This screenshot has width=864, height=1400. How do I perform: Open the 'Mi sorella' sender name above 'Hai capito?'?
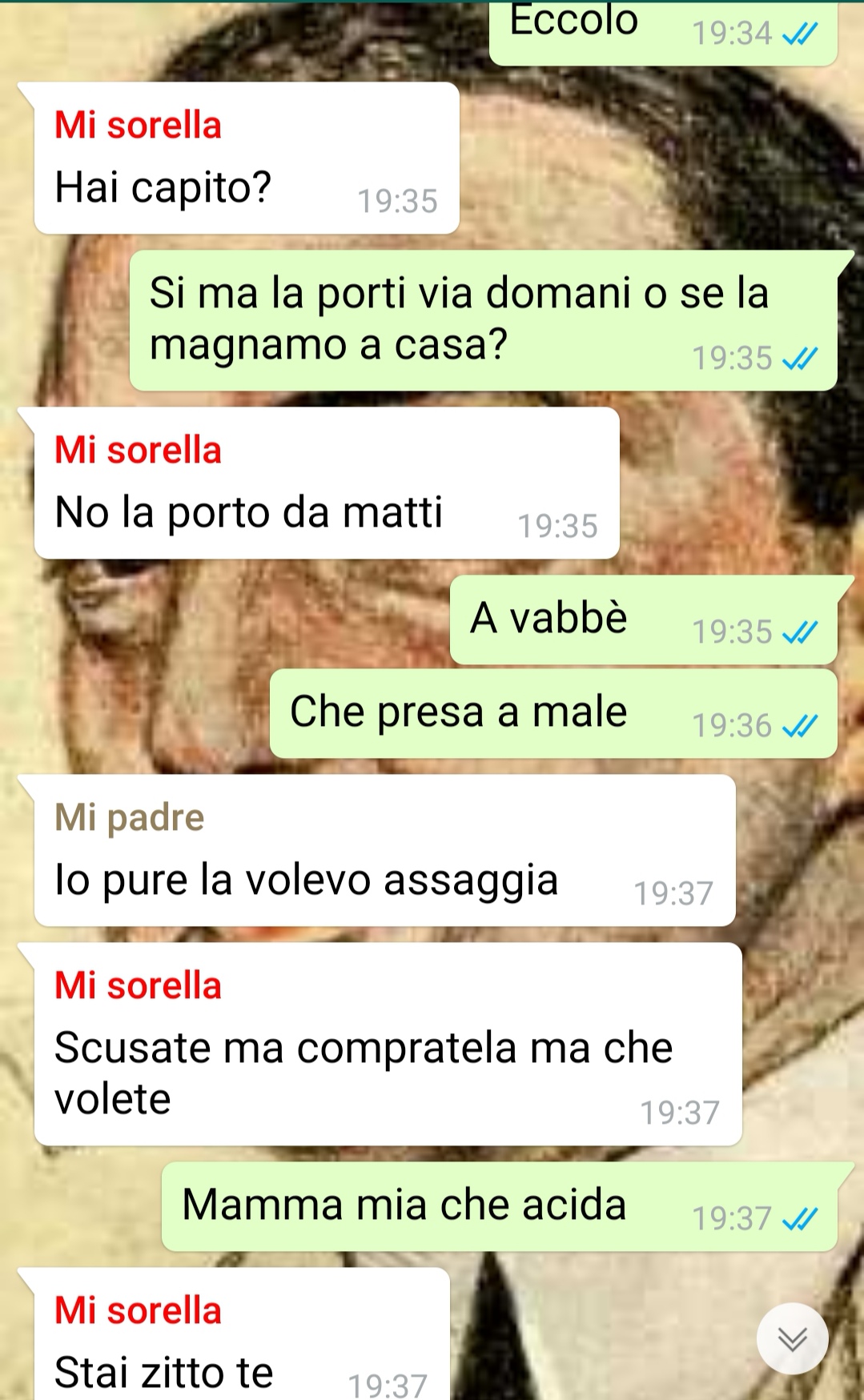pyautogui.click(x=138, y=126)
